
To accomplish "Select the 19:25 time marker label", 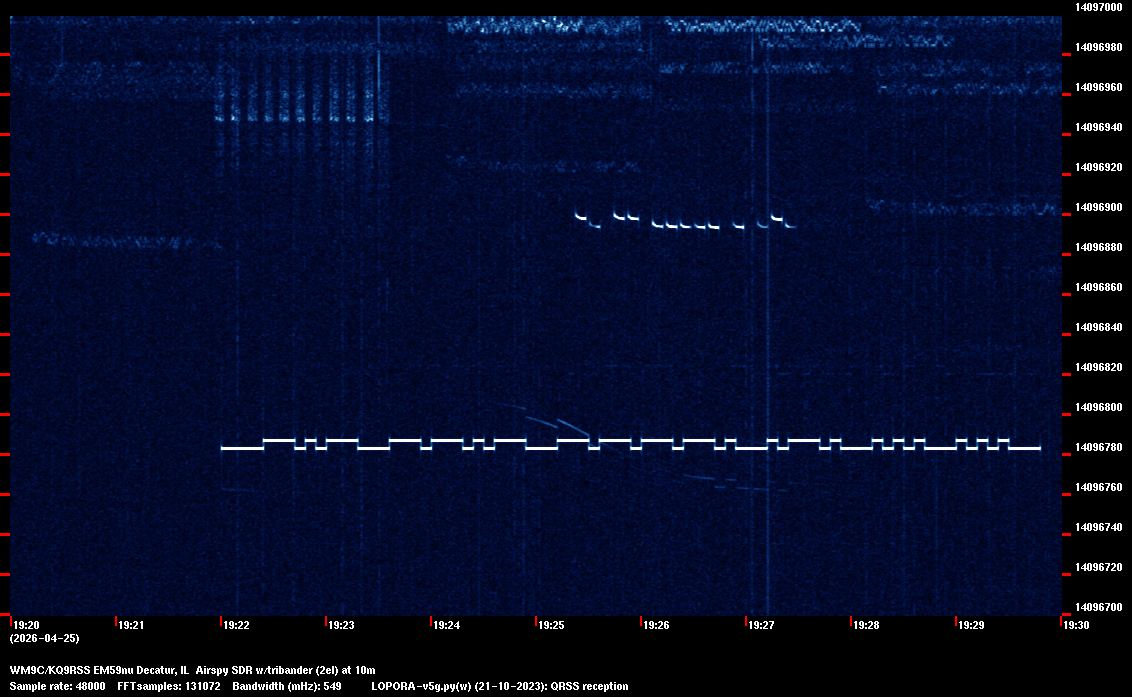I will pos(551,625).
